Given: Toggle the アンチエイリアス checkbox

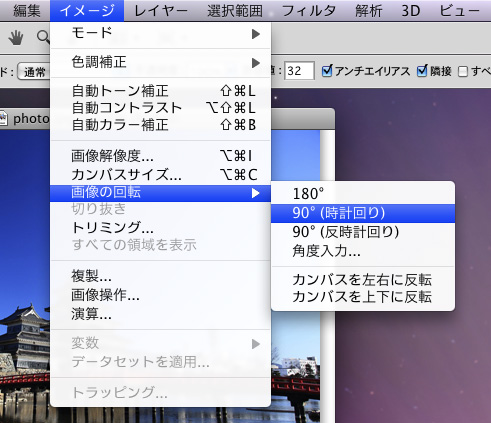Looking at the screenshot, I should point(327,71).
